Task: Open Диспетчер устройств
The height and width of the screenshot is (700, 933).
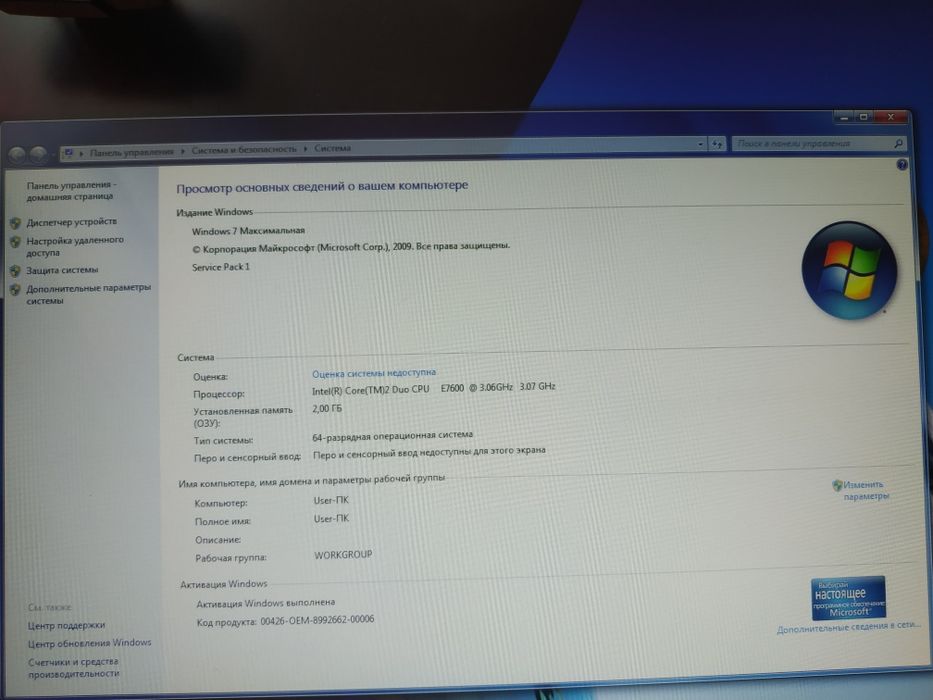Action: click(71, 221)
